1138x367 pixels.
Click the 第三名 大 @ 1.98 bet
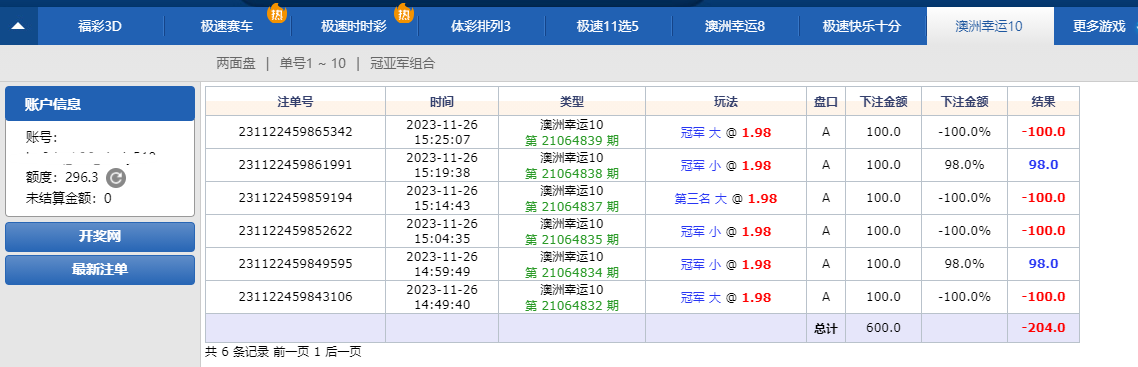(726, 198)
